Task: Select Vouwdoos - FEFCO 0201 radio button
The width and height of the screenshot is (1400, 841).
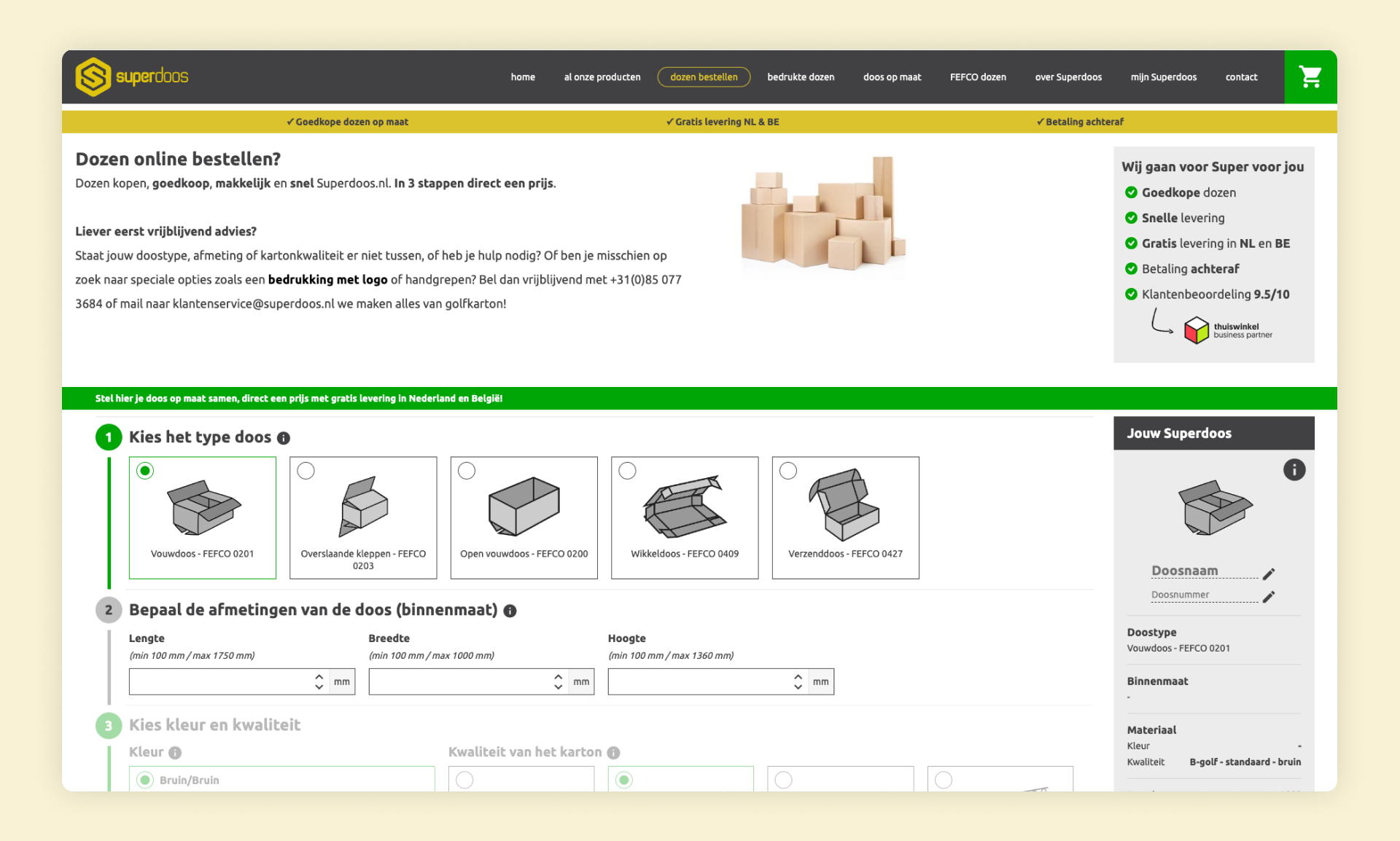Action: (145, 471)
